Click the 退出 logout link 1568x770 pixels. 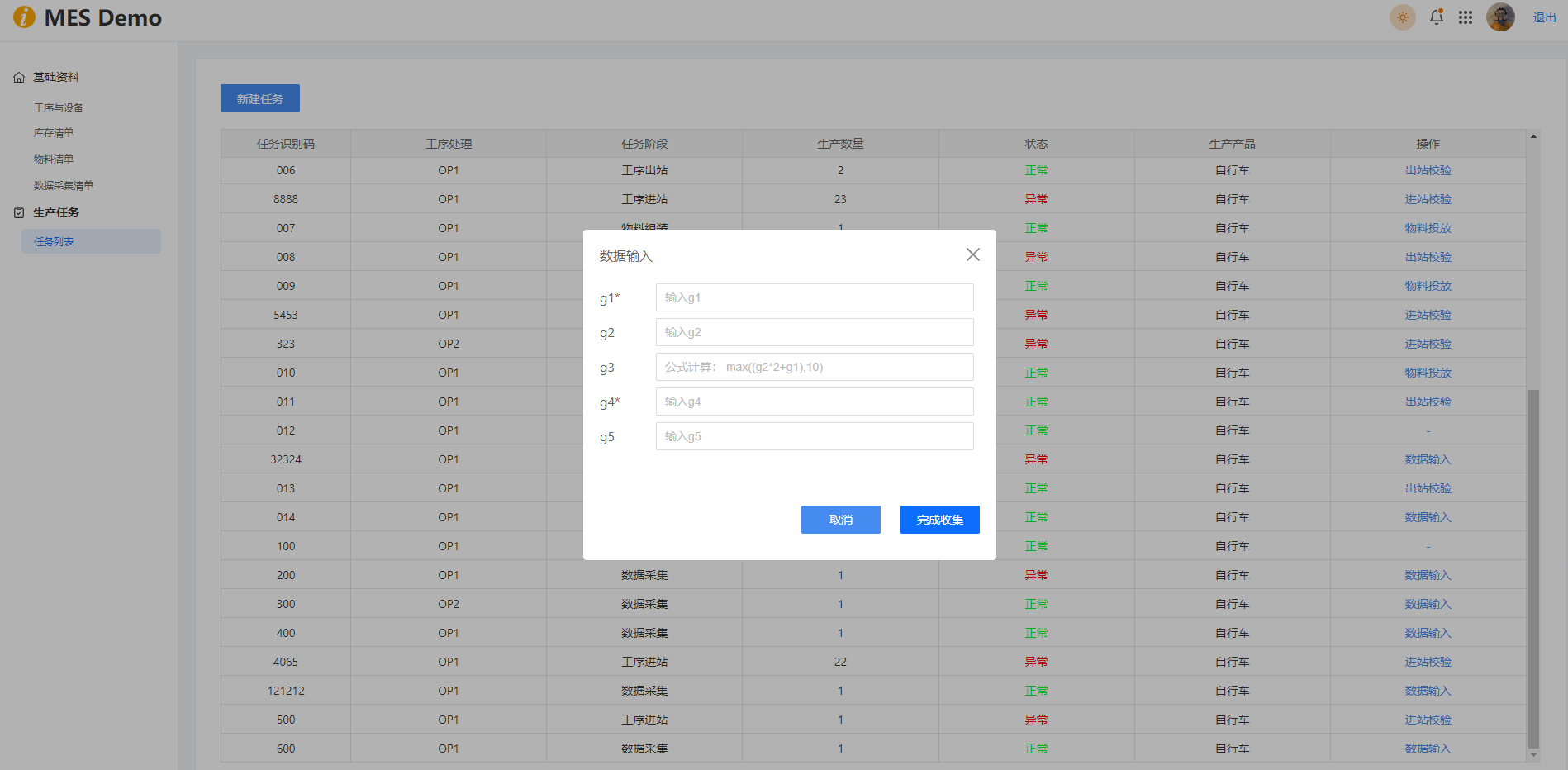pos(1544,17)
